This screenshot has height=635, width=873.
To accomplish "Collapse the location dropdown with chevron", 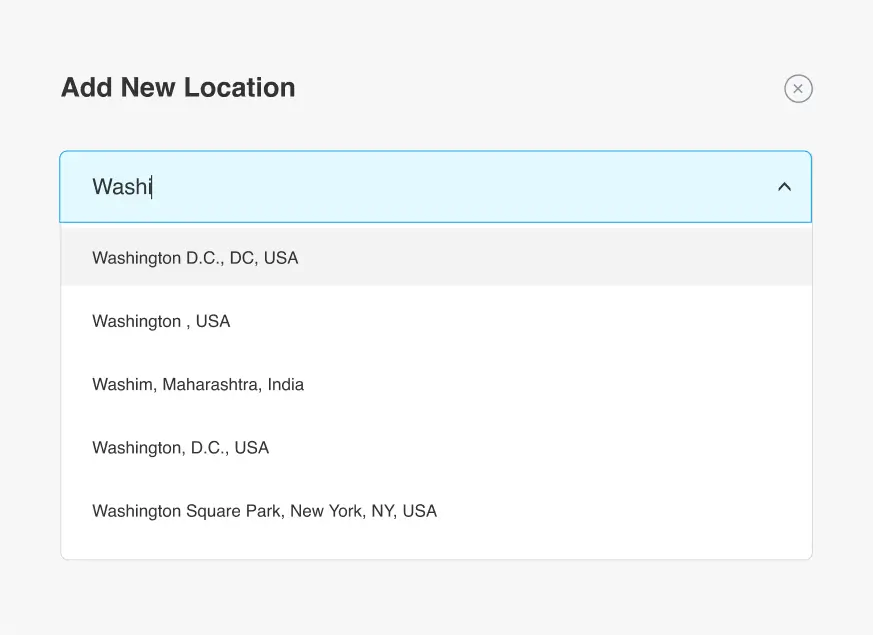I will coord(784,187).
